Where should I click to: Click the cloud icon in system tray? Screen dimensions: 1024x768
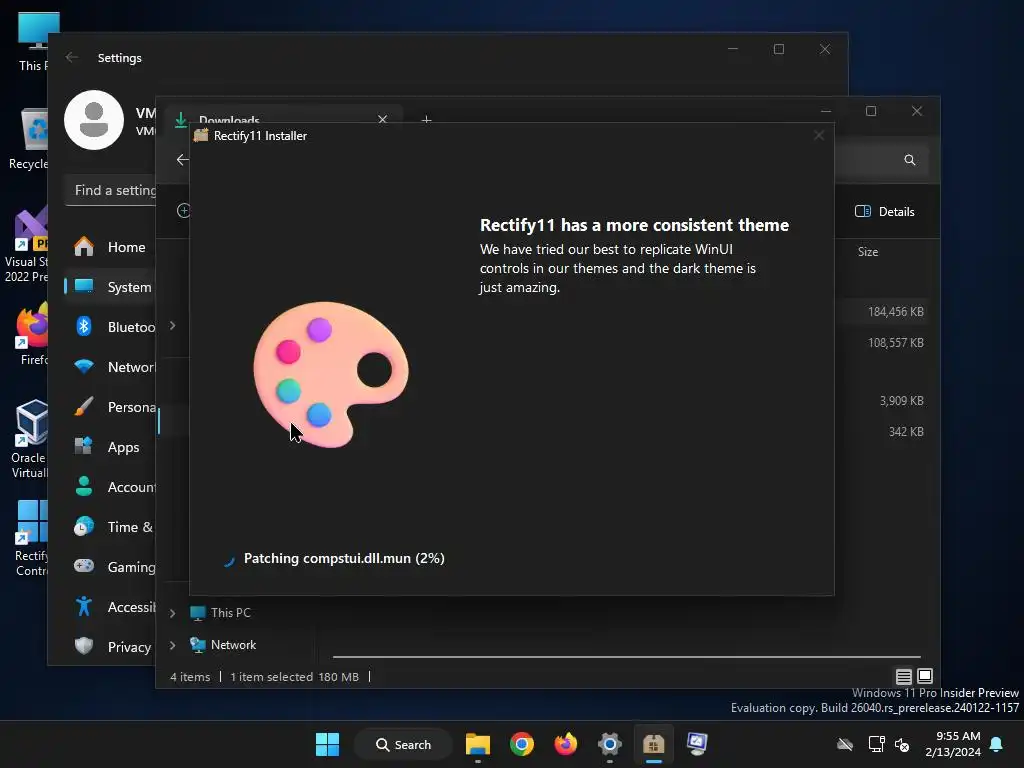pyautogui.click(x=845, y=744)
